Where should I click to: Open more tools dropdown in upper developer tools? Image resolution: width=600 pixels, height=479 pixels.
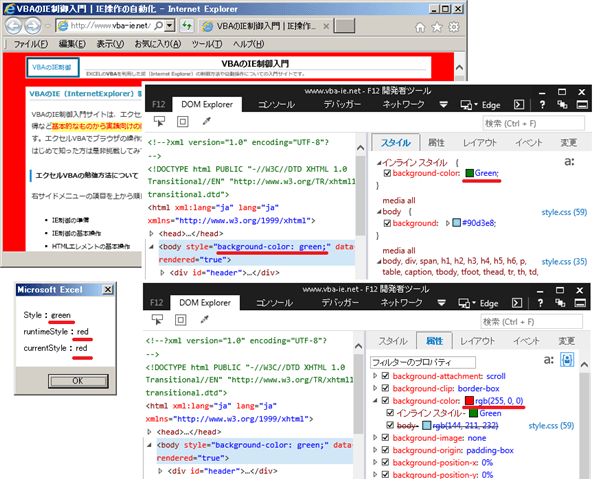443,104
